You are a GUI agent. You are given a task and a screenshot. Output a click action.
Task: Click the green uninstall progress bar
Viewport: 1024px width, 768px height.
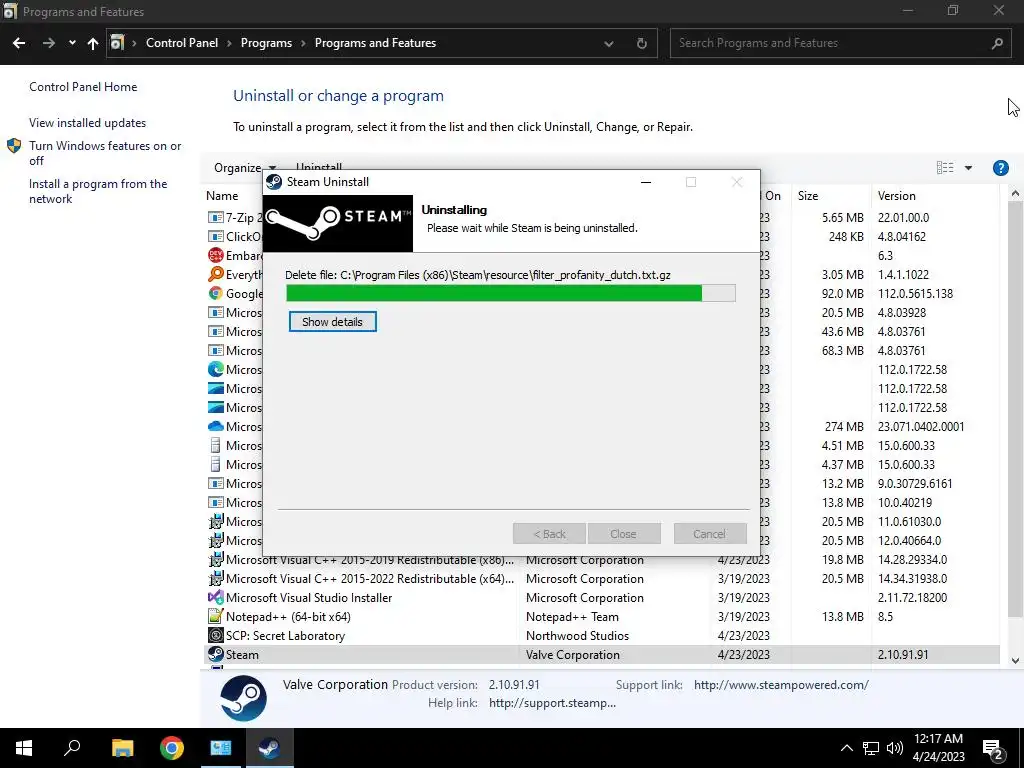(511, 293)
